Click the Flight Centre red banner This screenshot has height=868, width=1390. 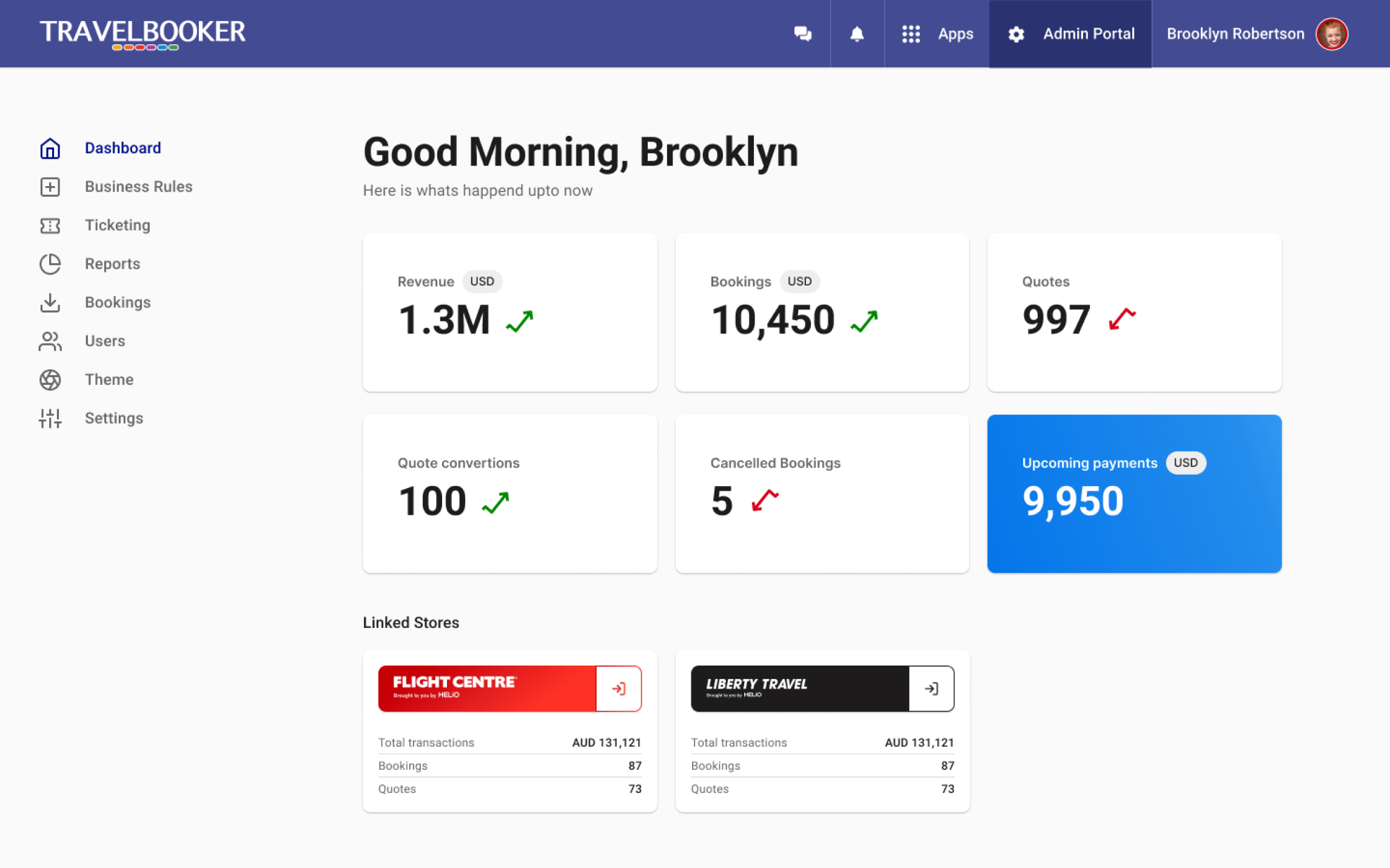coord(486,689)
